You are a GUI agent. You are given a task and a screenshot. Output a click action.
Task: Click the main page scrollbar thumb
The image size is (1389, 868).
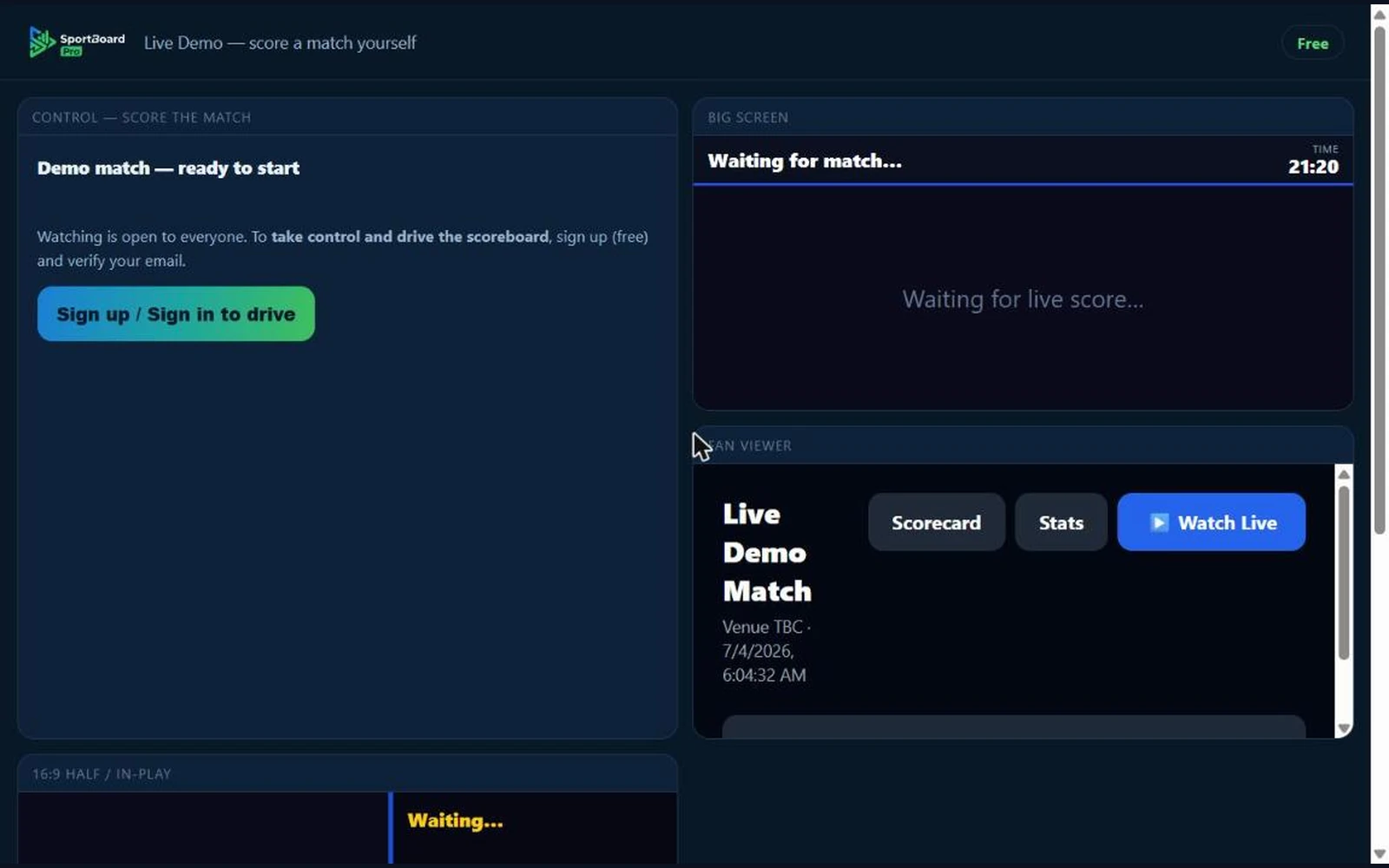1379,279
